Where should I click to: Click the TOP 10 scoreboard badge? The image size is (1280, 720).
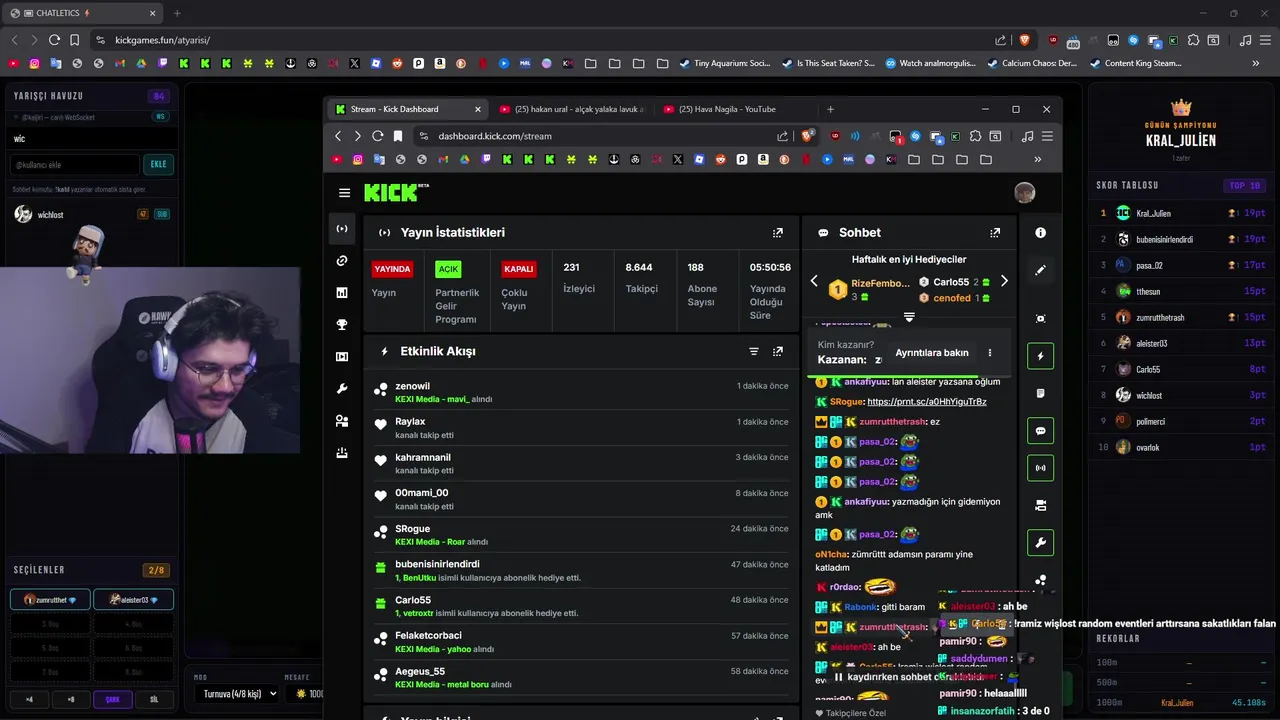1245,185
